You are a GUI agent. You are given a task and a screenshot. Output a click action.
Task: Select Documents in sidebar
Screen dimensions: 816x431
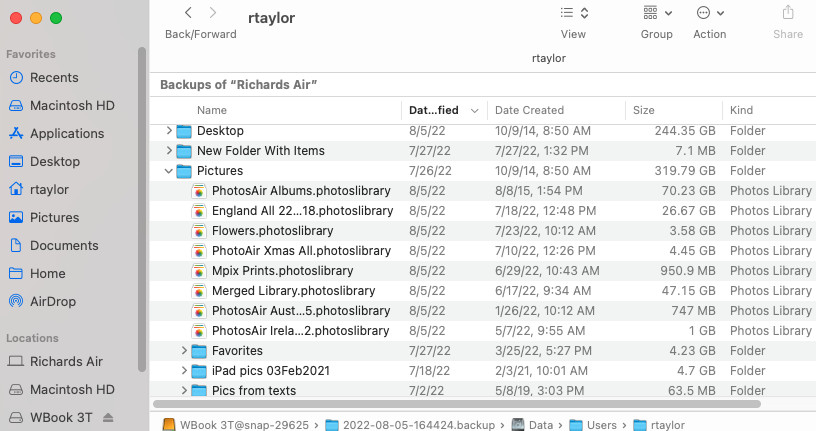click(64, 245)
